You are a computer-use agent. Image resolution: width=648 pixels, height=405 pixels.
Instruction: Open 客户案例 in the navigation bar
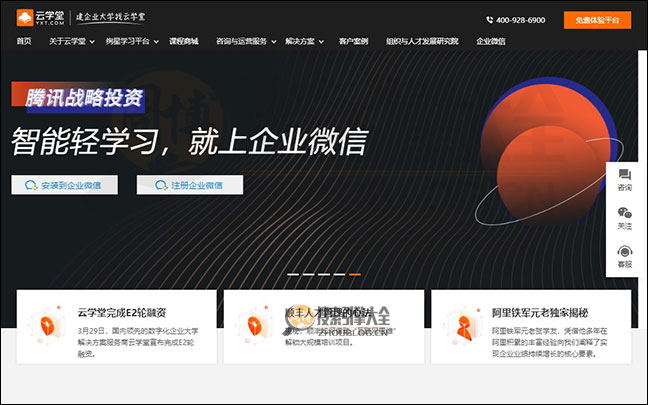point(354,41)
